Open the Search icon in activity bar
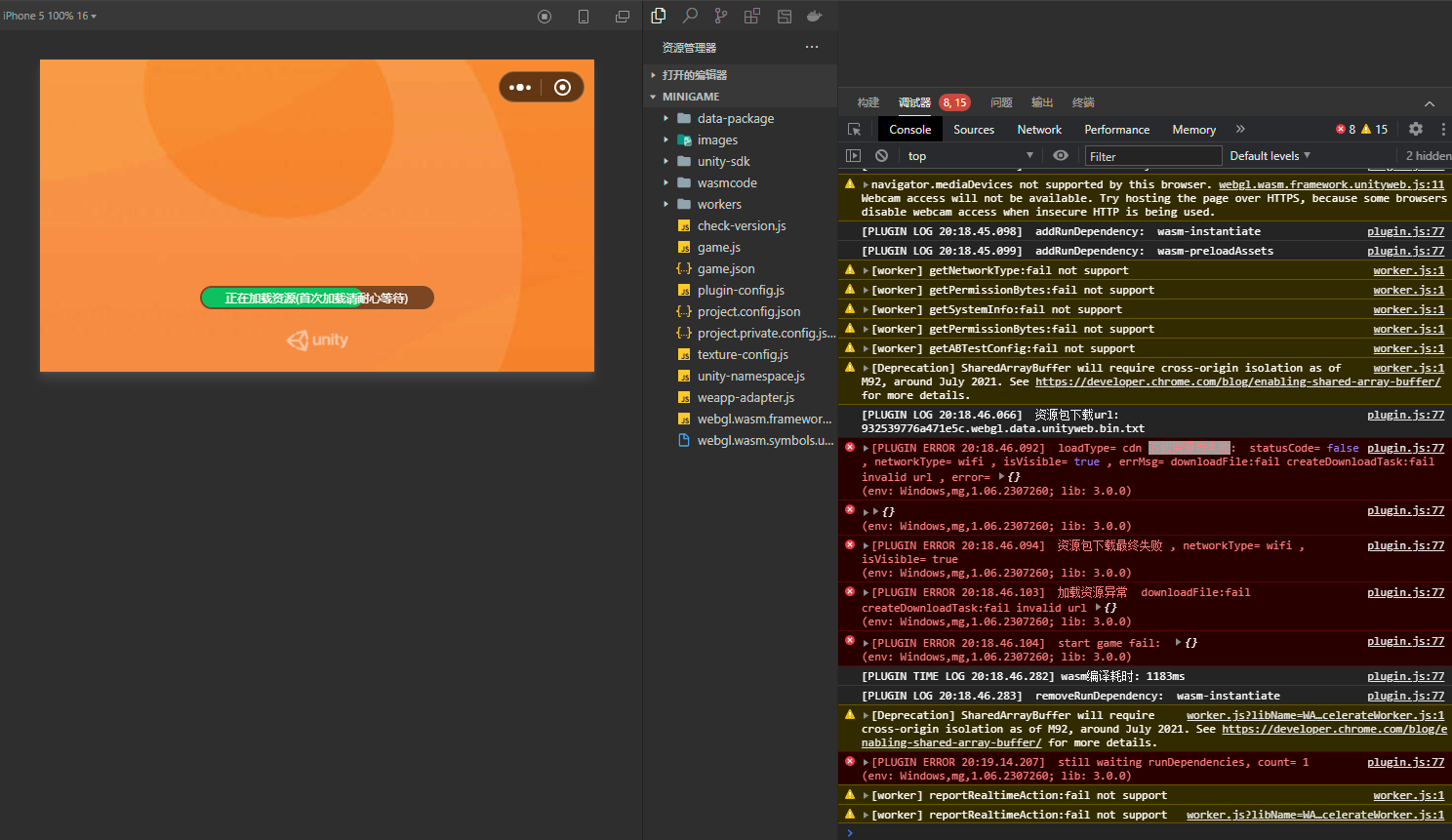The width and height of the screenshot is (1452, 840). [690, 16]
